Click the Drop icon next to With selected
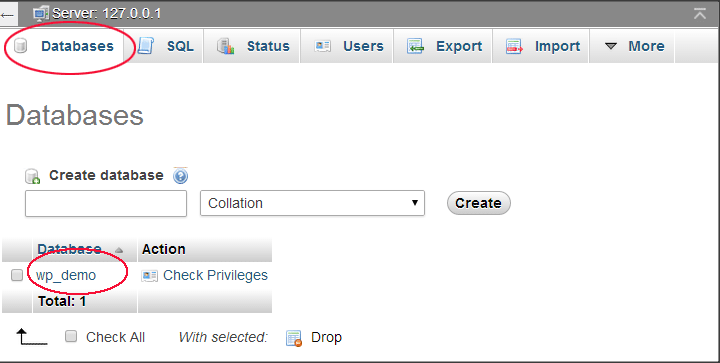Image resolution: width=720 pixels, height=363 pixels. (x=294, y=338)
